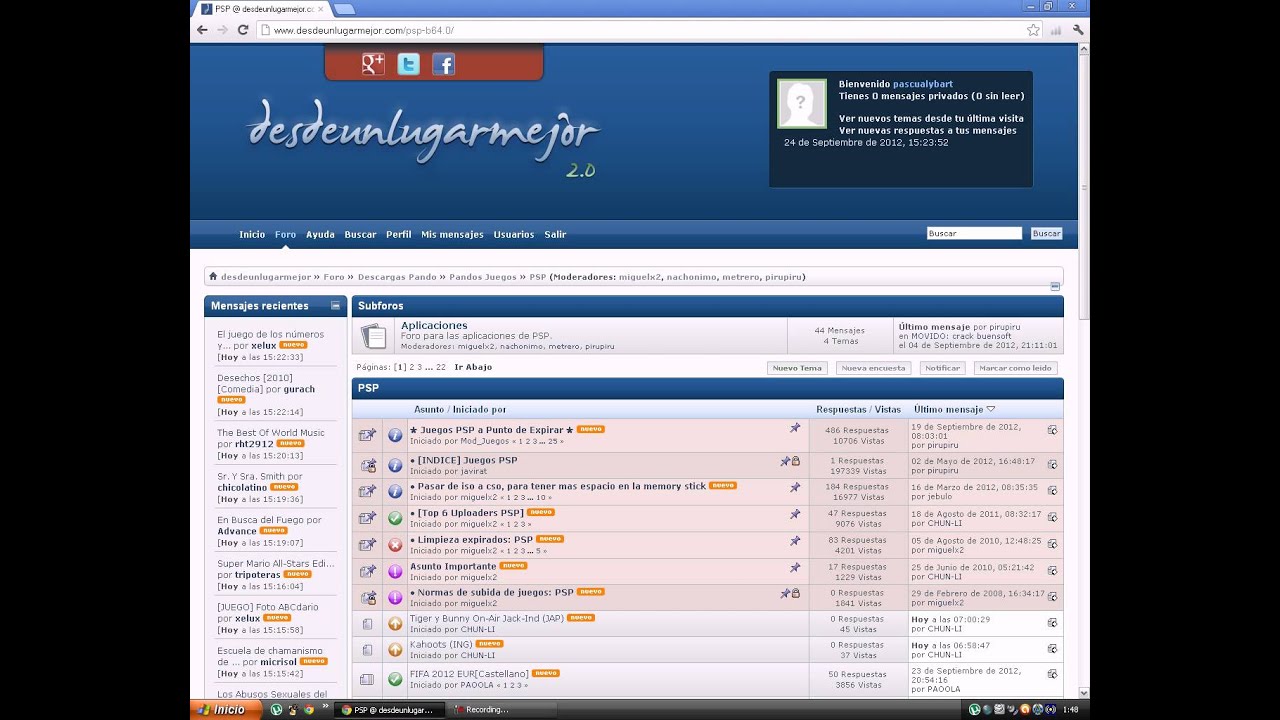This screenshot has height=720, width=1280.
Task: Go to last post of Asunto Importante topic
Action: coord(1052,570)
